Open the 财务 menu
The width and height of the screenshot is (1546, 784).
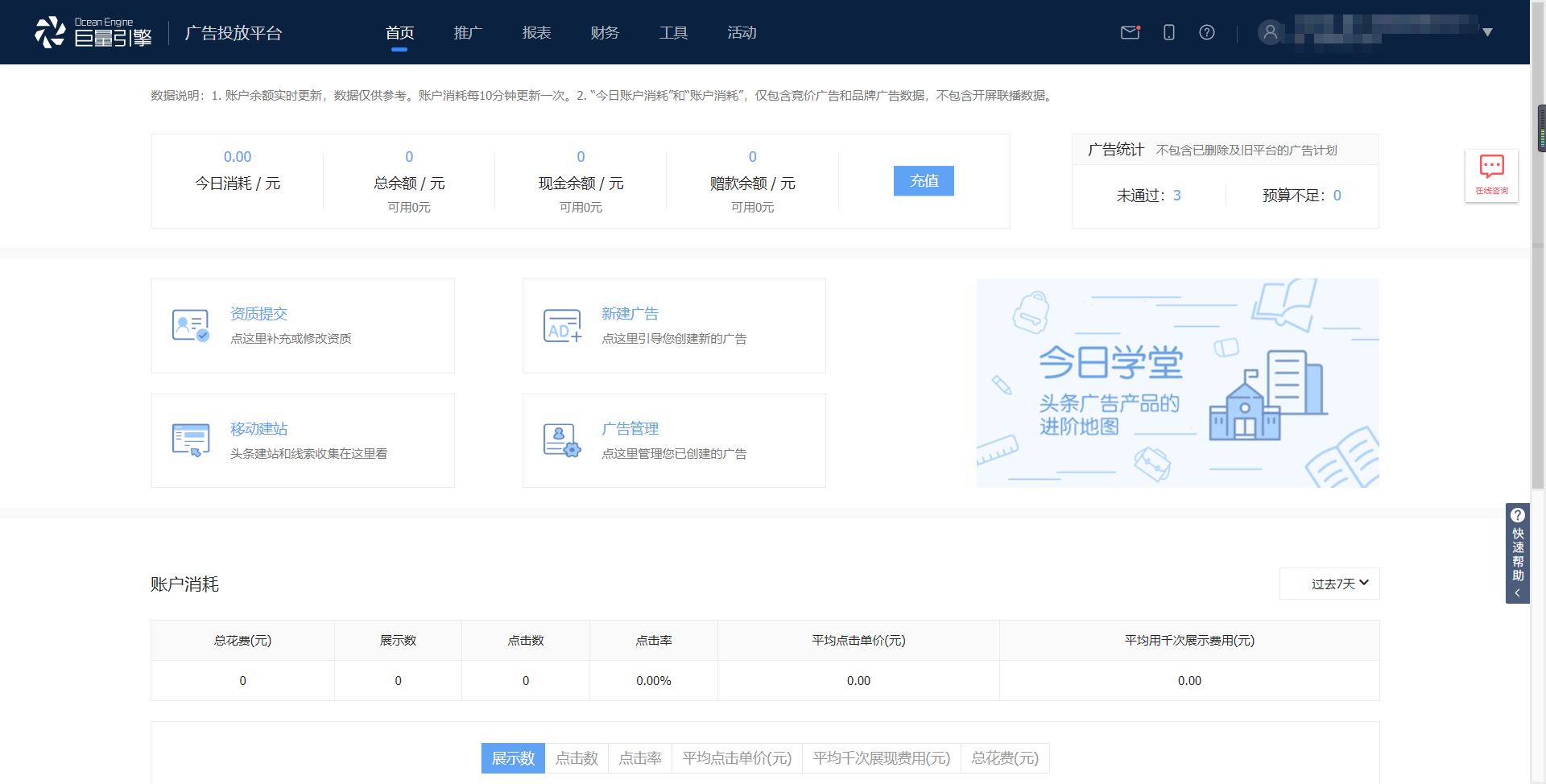tap(605, 33)
